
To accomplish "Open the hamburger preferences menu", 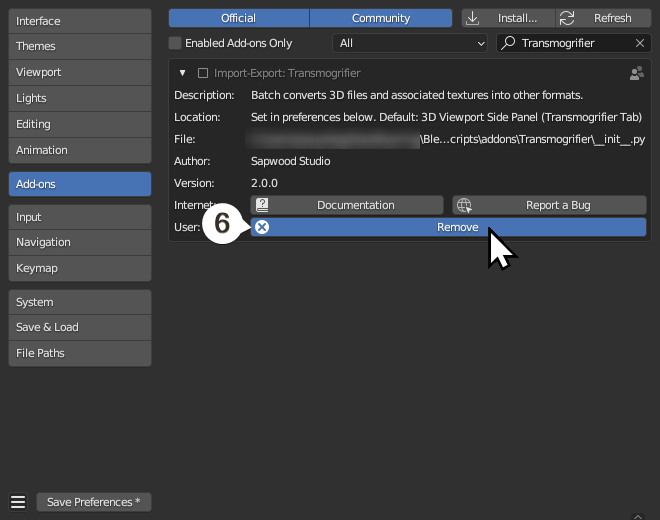I will point(18,502).
